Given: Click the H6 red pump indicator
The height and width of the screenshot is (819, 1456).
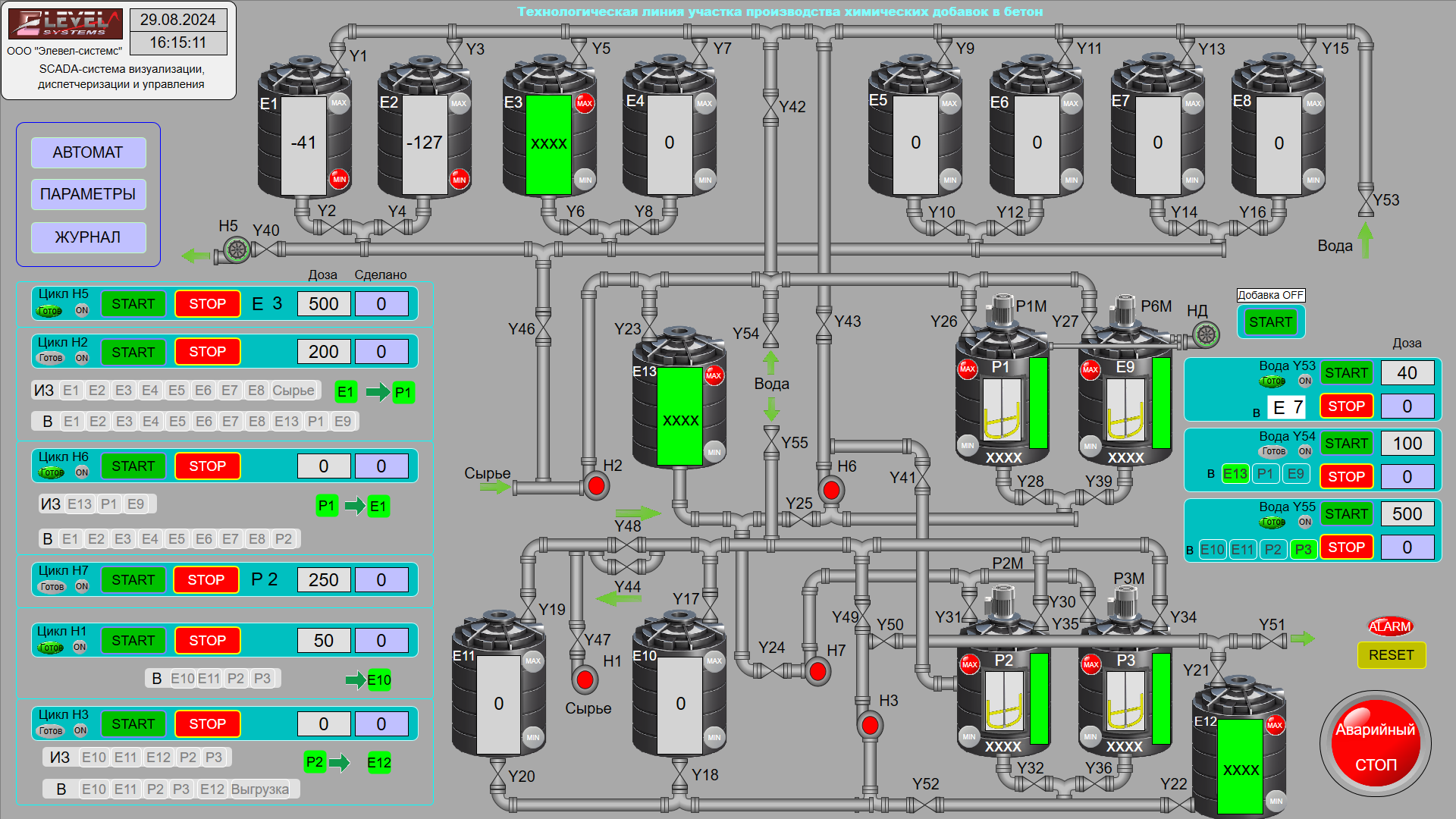Looking at the screenshot, I should click(x=831, y=490).
